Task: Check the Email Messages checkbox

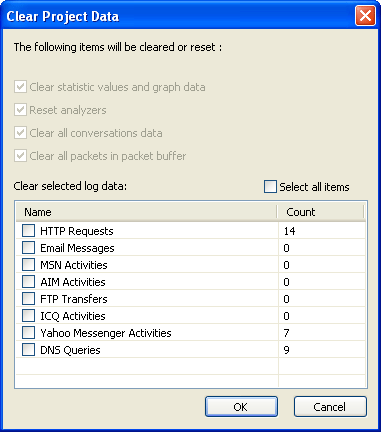Action: [28, 248]
